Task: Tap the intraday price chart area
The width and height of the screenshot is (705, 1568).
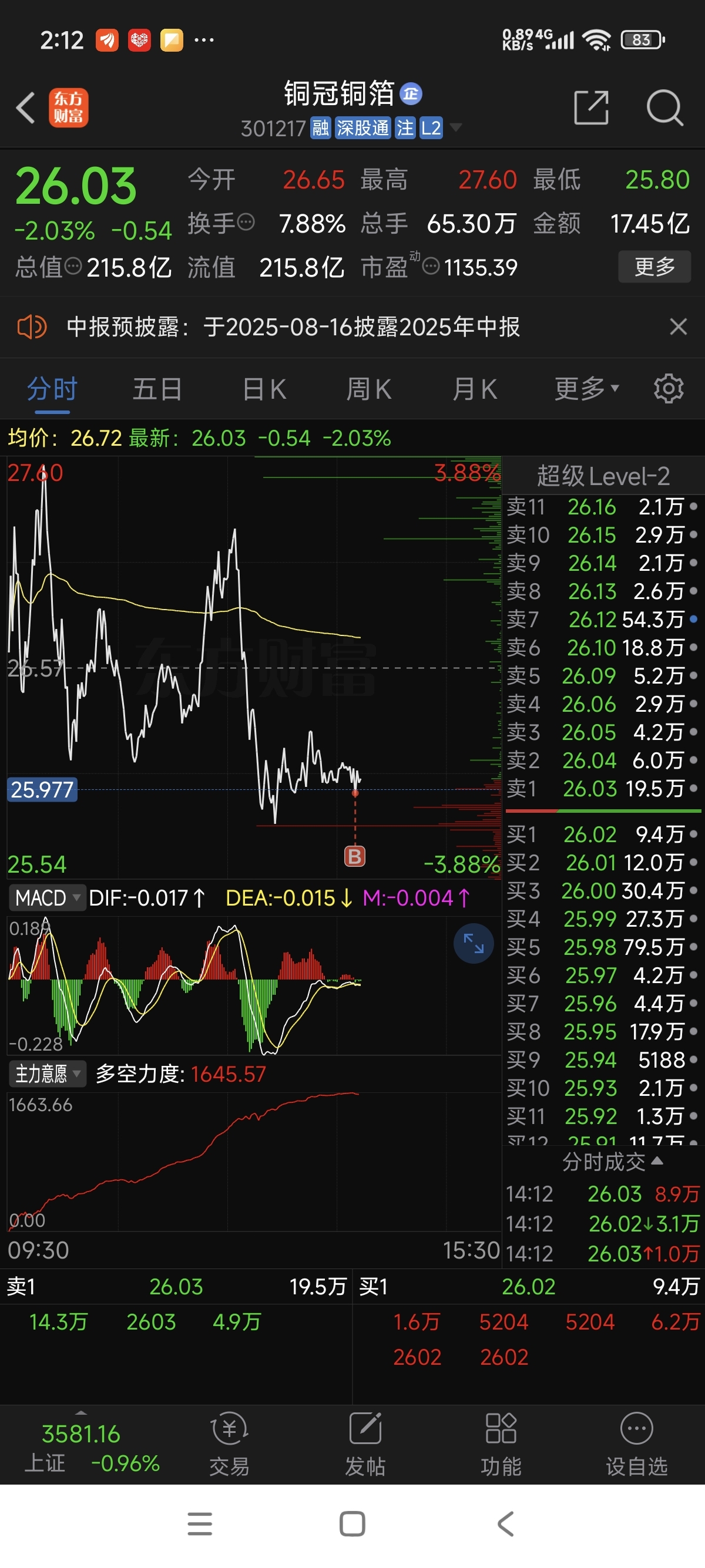Action: (254, 667)
